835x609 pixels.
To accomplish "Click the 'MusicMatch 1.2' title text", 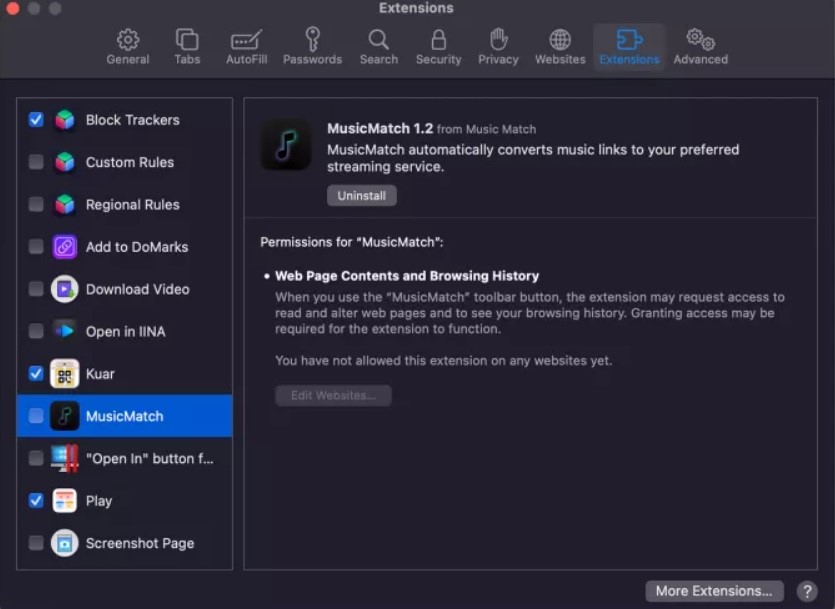I will click(380, 129).
